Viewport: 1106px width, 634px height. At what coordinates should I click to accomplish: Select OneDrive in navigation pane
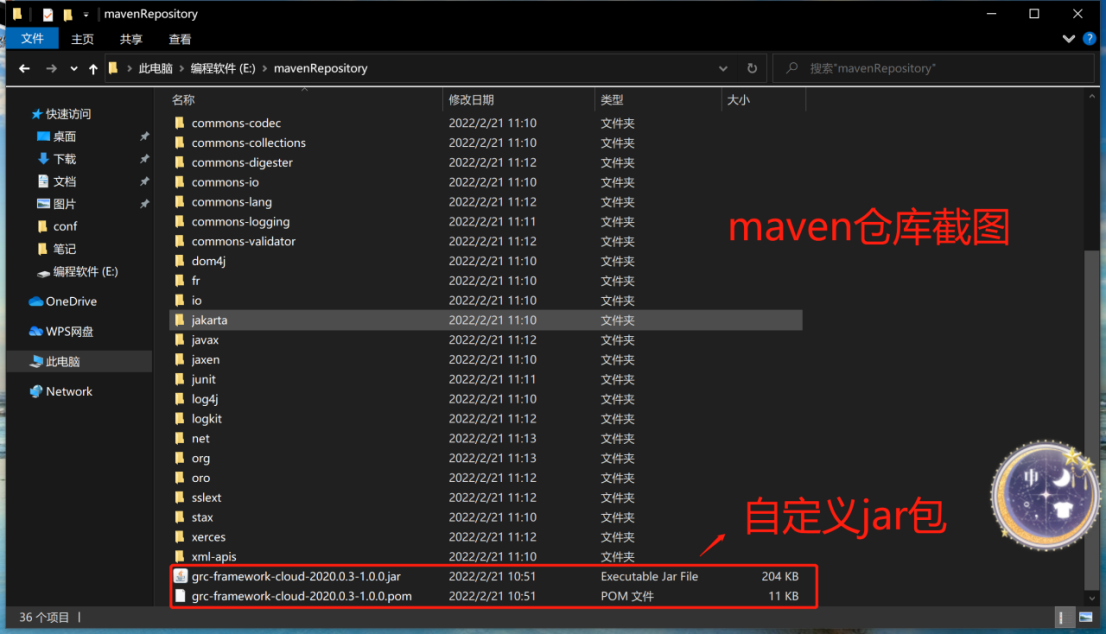pyautogui.click(x=71, y=301)
